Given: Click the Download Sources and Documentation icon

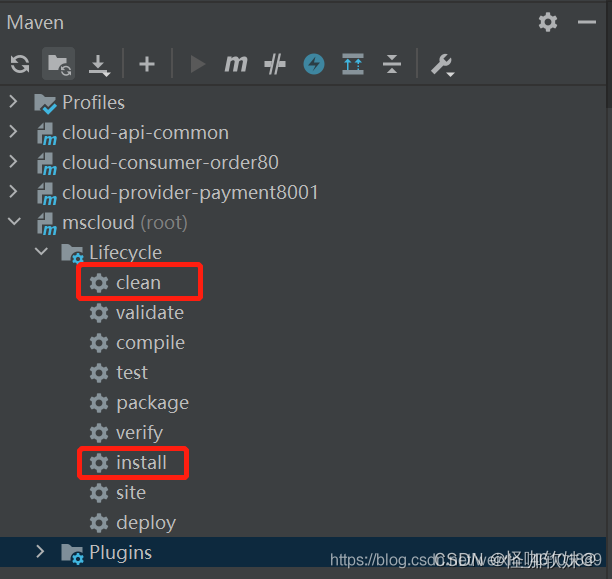Looking at the screenshot, I should click(99, 64).
